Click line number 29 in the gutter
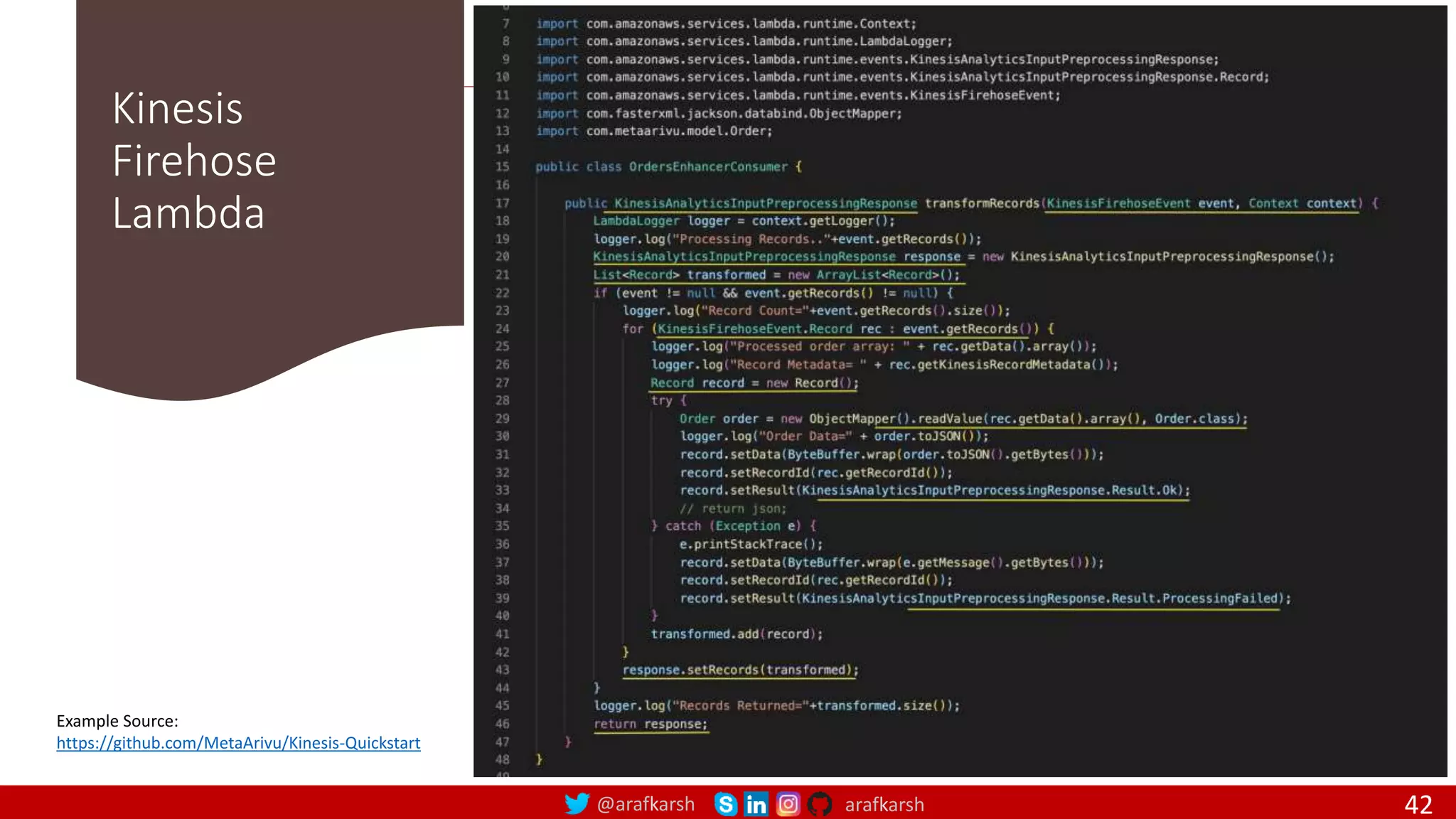 coord(502,419)
